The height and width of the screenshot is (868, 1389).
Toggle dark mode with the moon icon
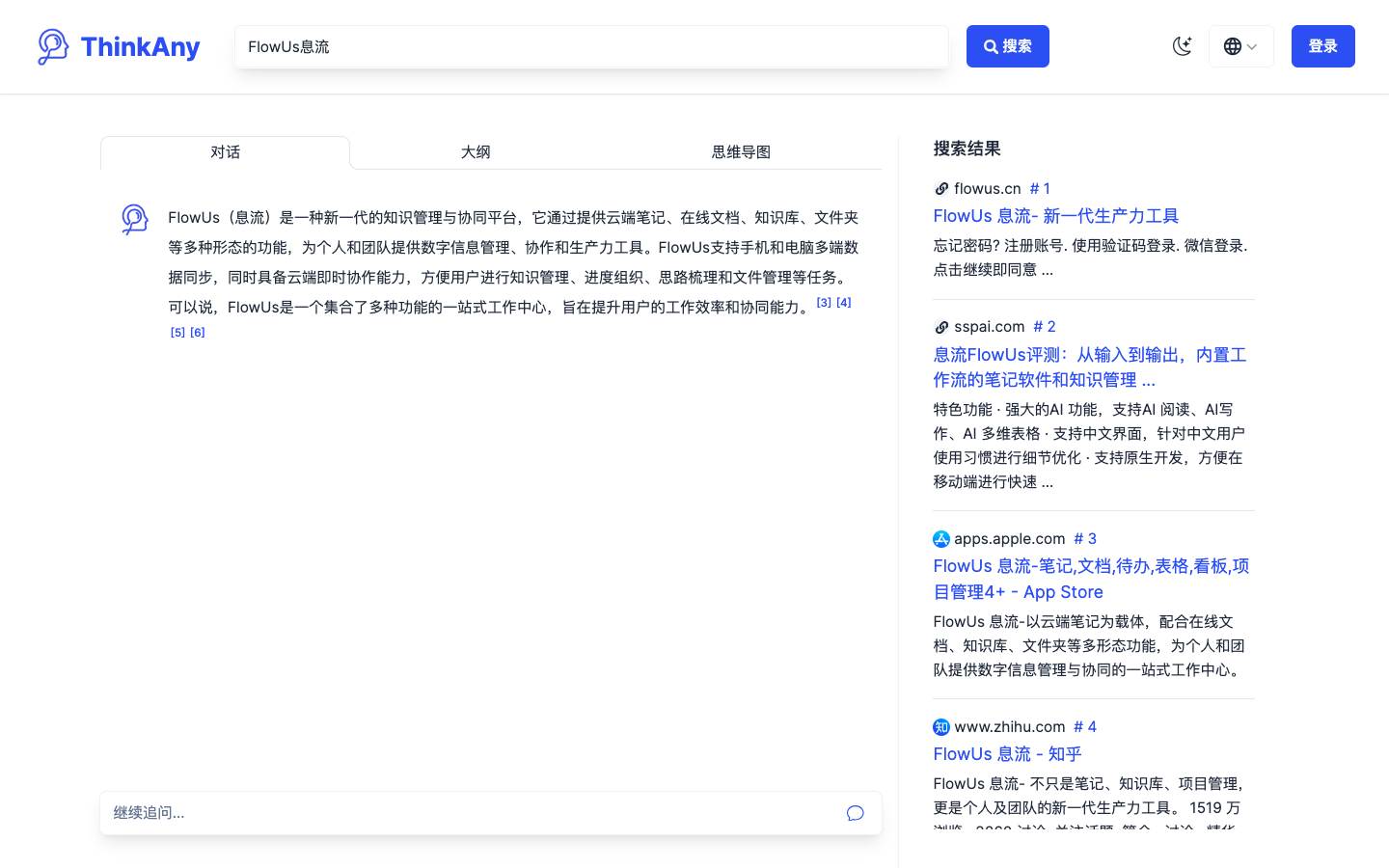pos(1183,45)
